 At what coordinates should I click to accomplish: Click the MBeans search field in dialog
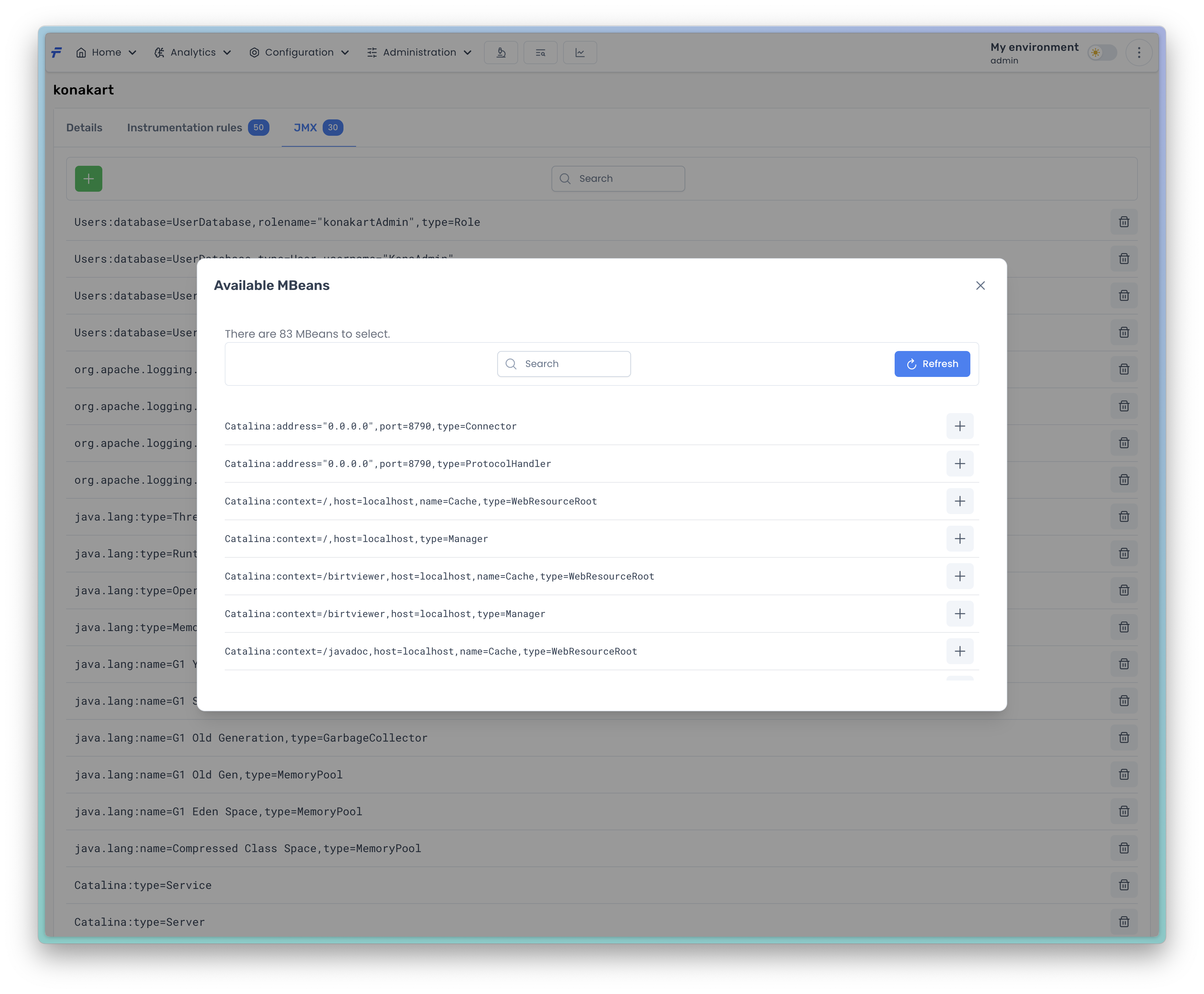coord(564,364)
